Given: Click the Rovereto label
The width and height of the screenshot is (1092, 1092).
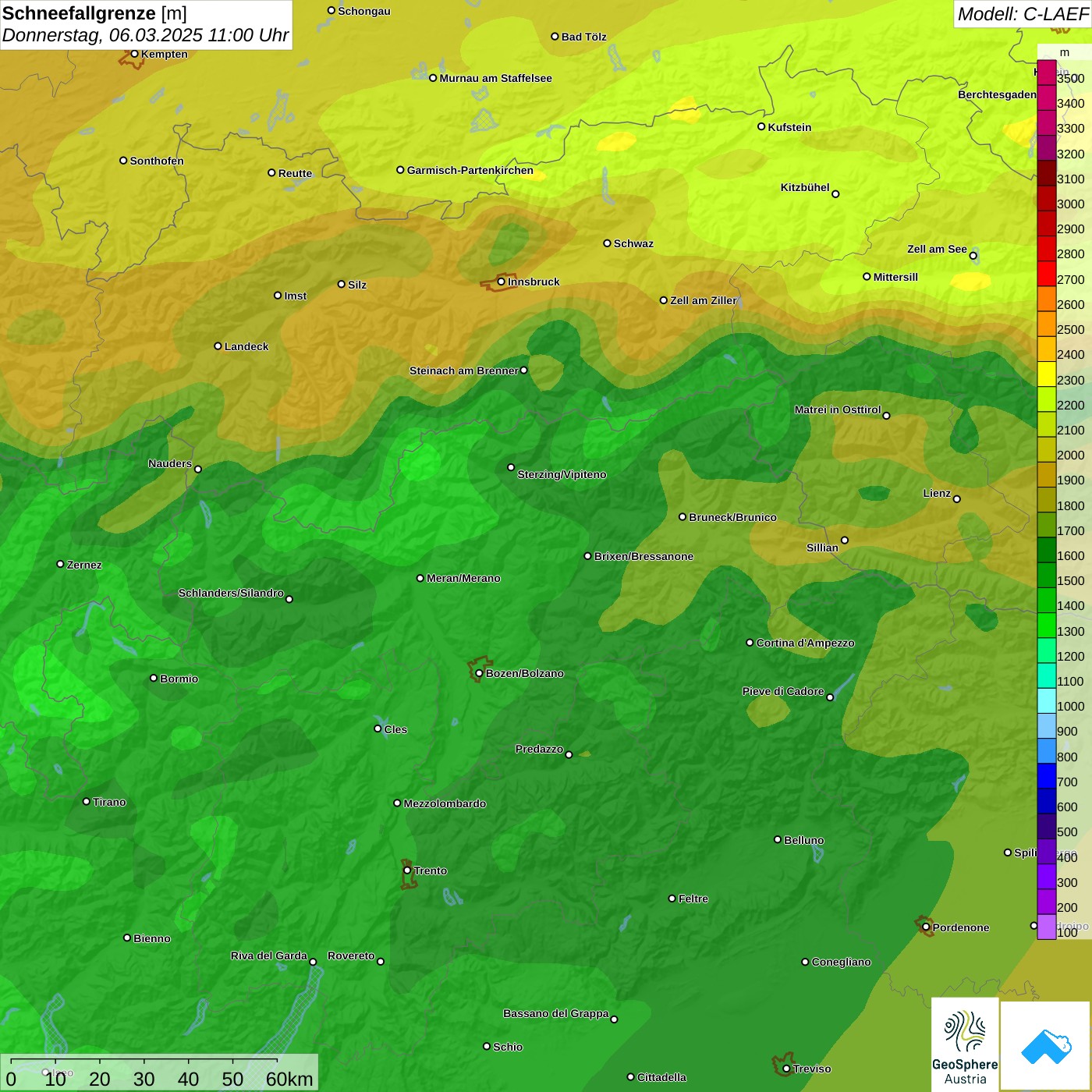Looking at the screenshot, I should point(351,955).
